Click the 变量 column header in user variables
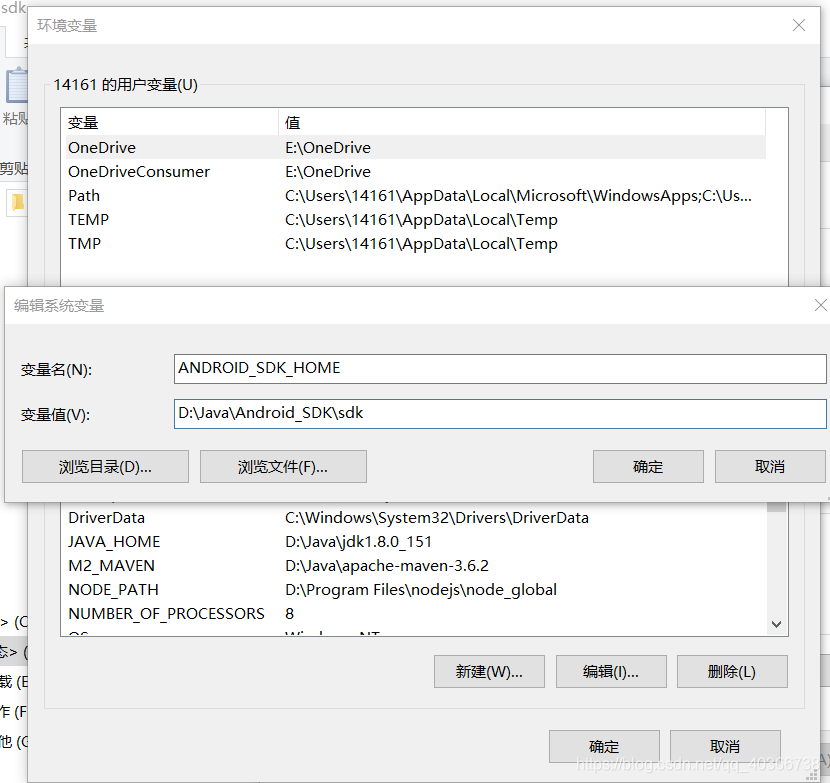The width and height of the screenshot is (830, 783). click(170, 122)
